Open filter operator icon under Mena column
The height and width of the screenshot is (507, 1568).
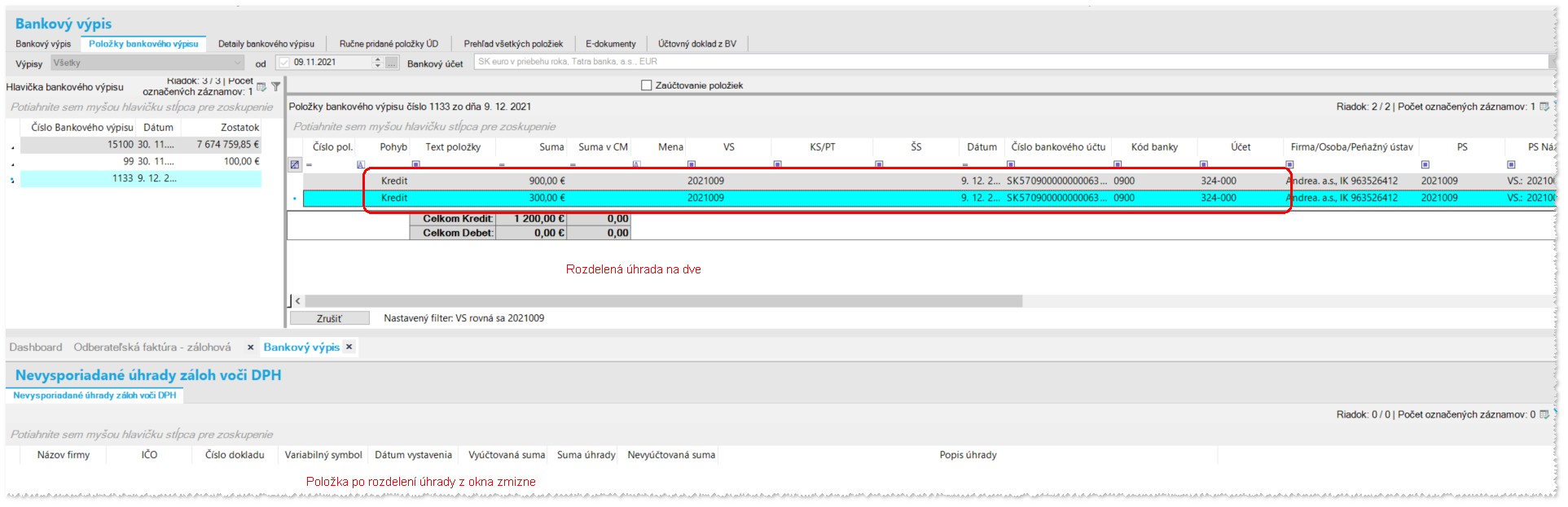[x=637, y=164]
